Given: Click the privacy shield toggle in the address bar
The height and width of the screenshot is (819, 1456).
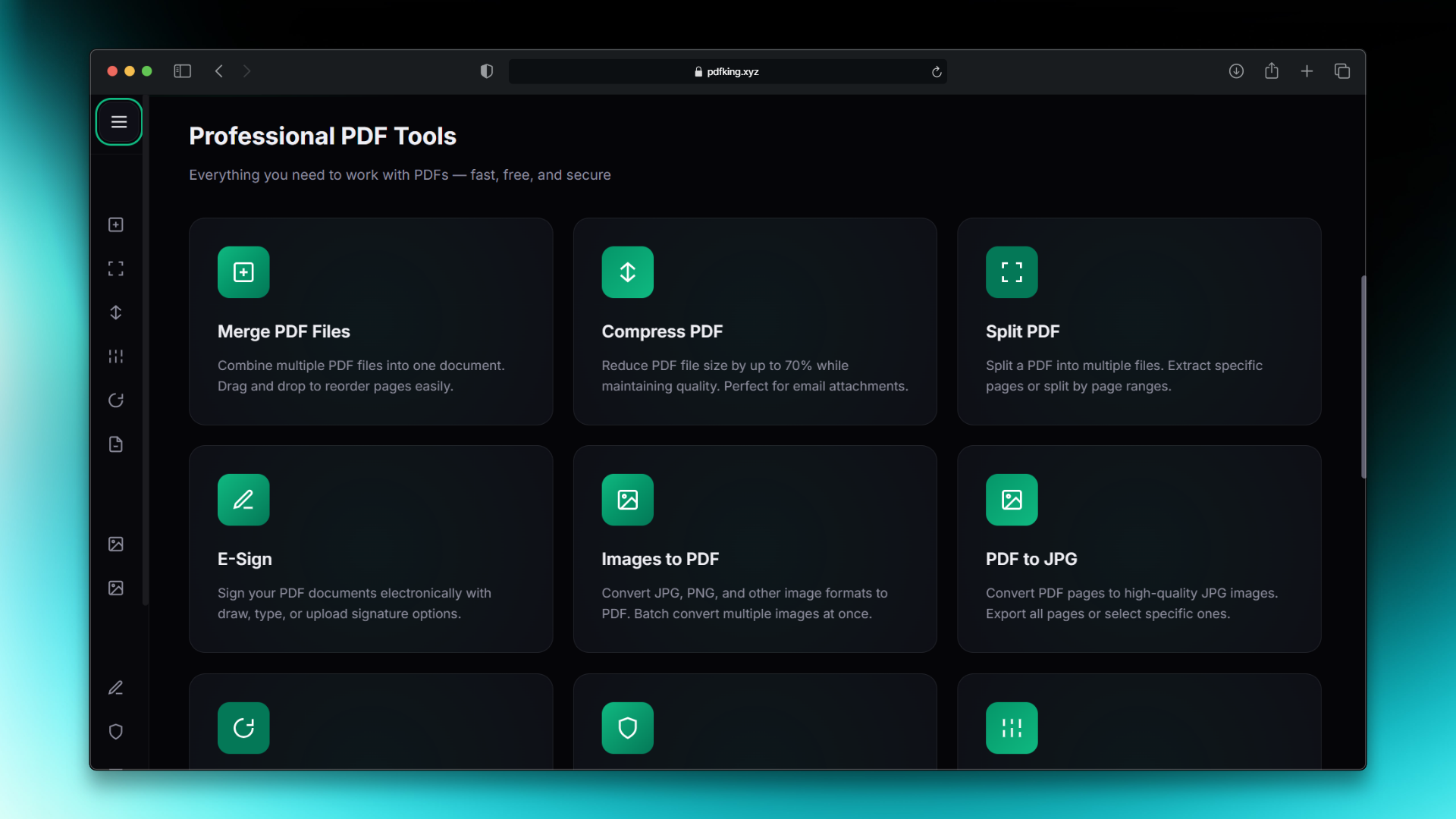Looking at the screenshot, I should click(486, 71).
